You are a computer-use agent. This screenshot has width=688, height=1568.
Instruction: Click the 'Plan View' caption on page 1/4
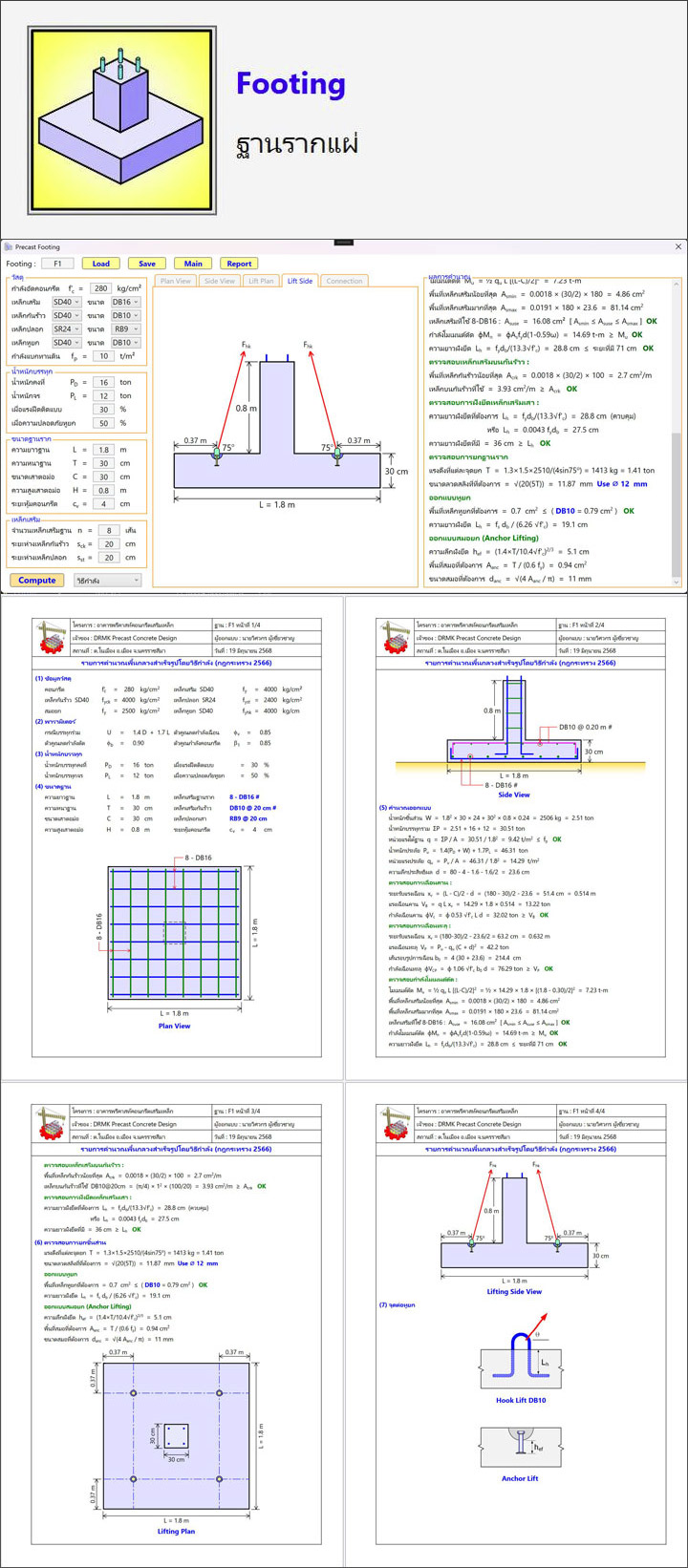(174, 1027)
